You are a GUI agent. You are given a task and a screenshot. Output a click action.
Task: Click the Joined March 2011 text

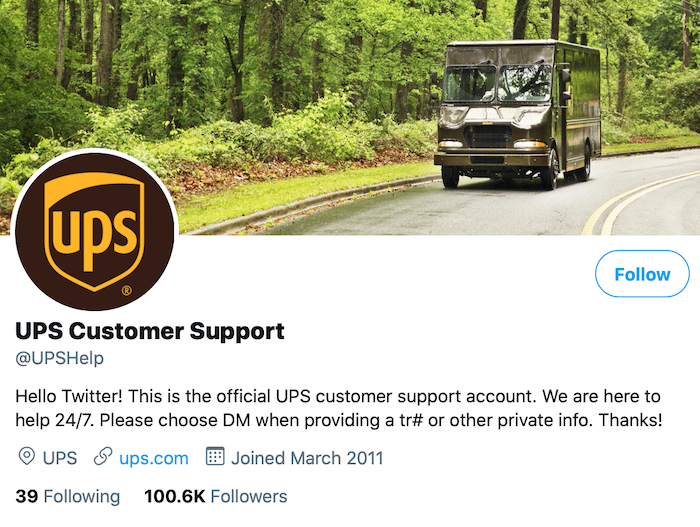coord(307,458)
